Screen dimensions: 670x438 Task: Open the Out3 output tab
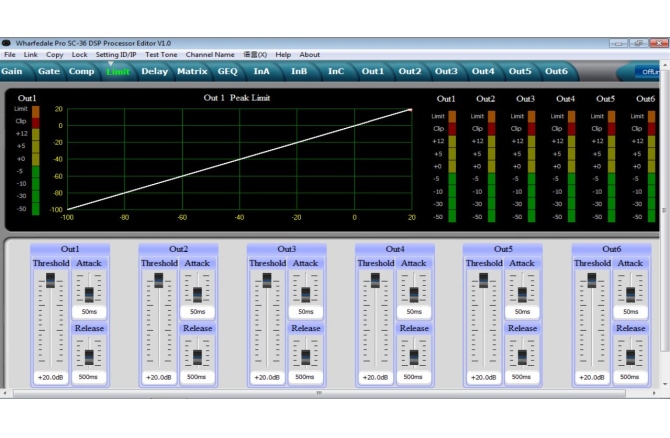(x=446, y=71)
